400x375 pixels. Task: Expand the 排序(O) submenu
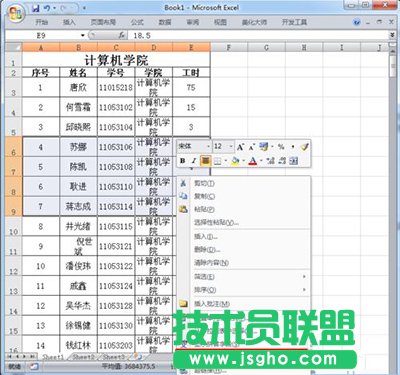(244, 290)
